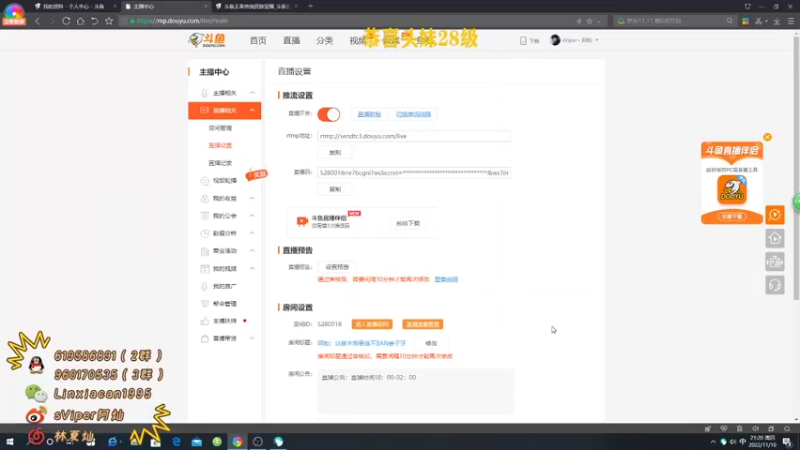Screen dimensions: 800x450
Task: Select 直播设置 in the sidebar
Action: [x=220, y=145]
